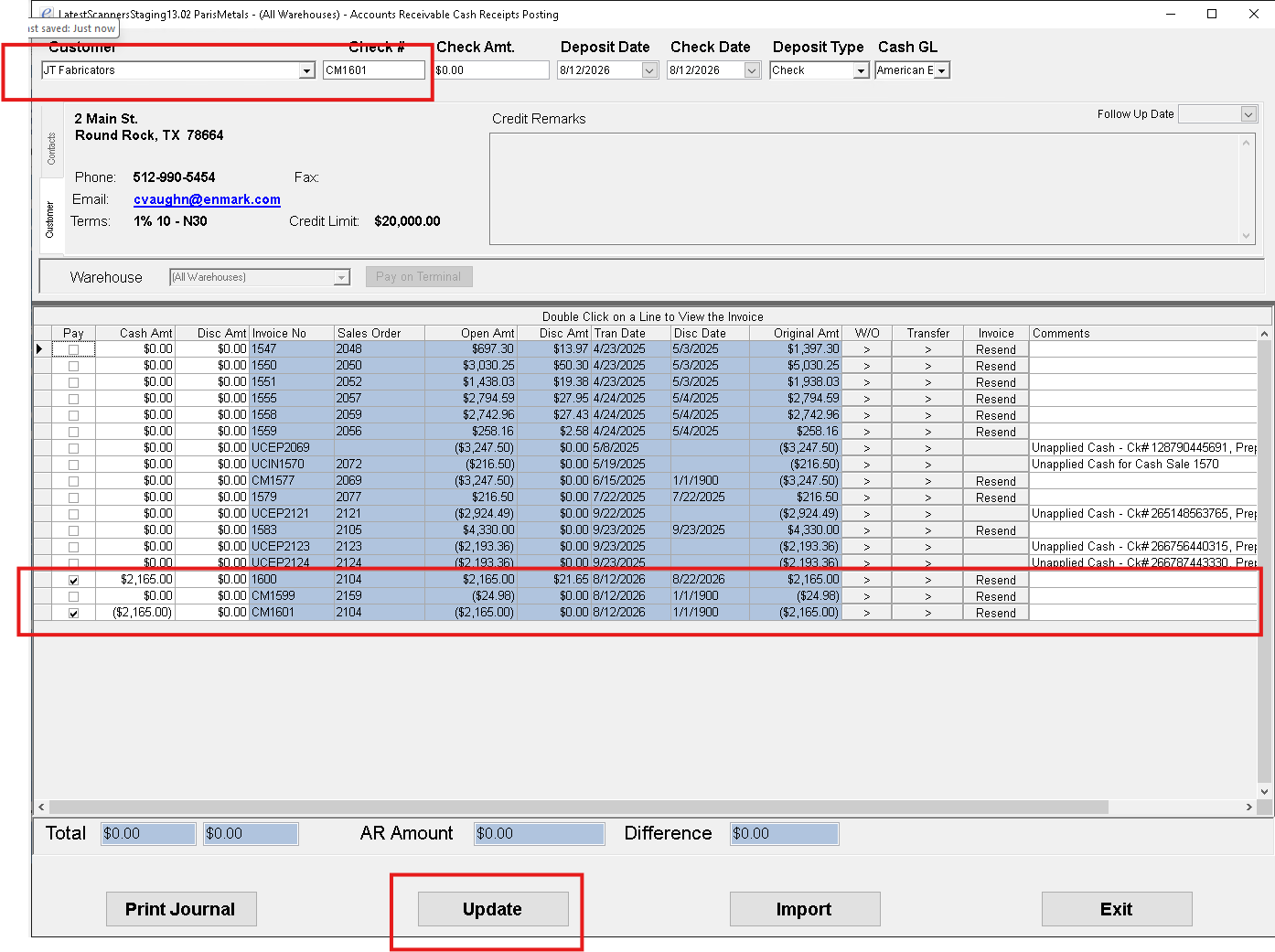Click the Exit button
This screenshot has height=952, width=1275.
[x=1117, y=909]
